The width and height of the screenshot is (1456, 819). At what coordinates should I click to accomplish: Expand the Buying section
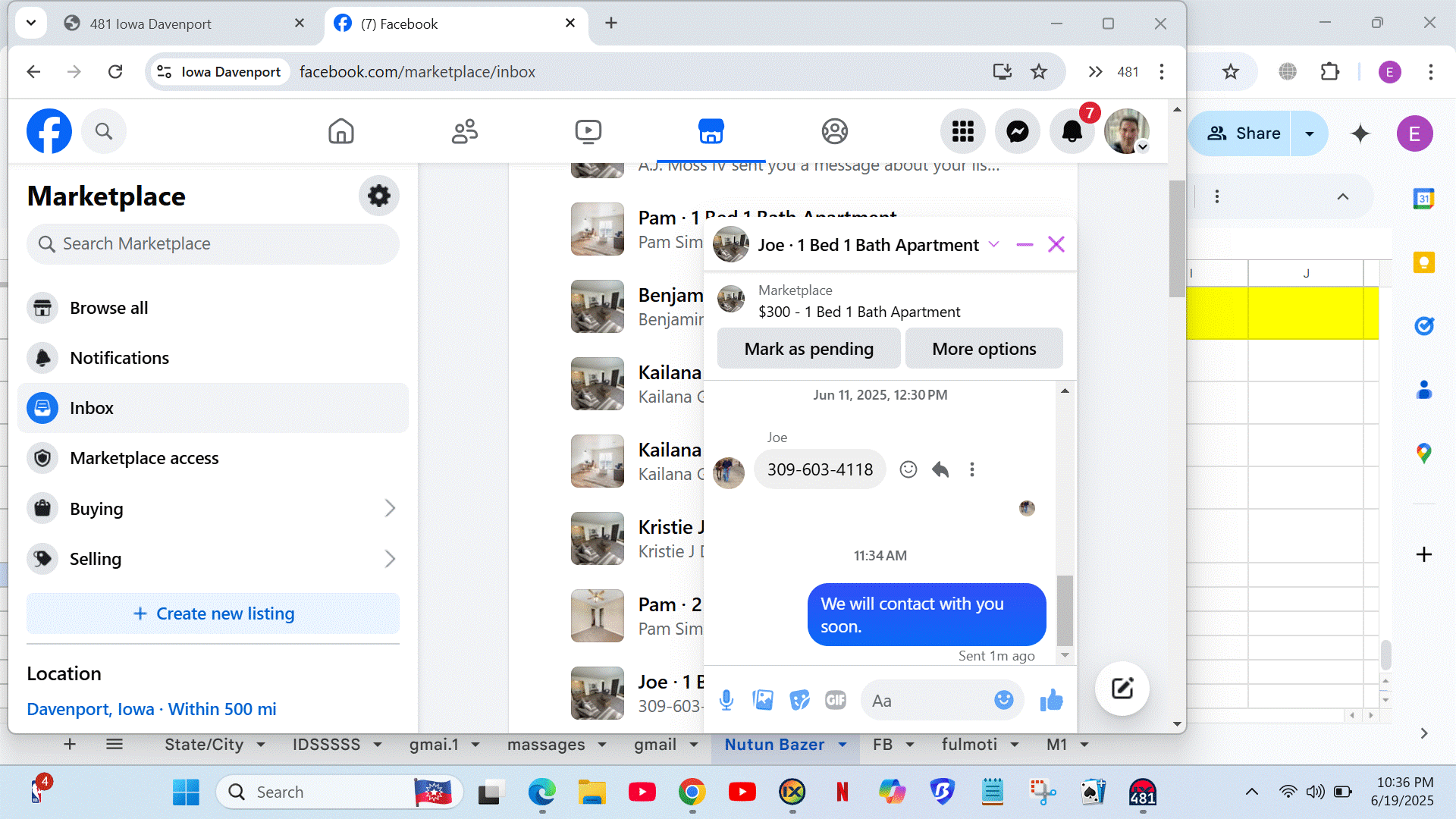[x=389, y=508]
